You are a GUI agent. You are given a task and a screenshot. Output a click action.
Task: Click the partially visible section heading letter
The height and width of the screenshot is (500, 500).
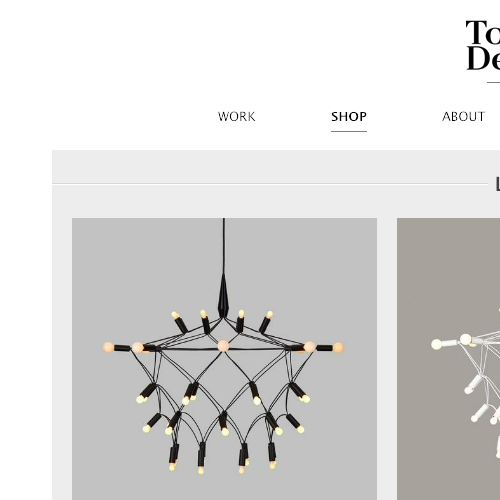[497, 184]
